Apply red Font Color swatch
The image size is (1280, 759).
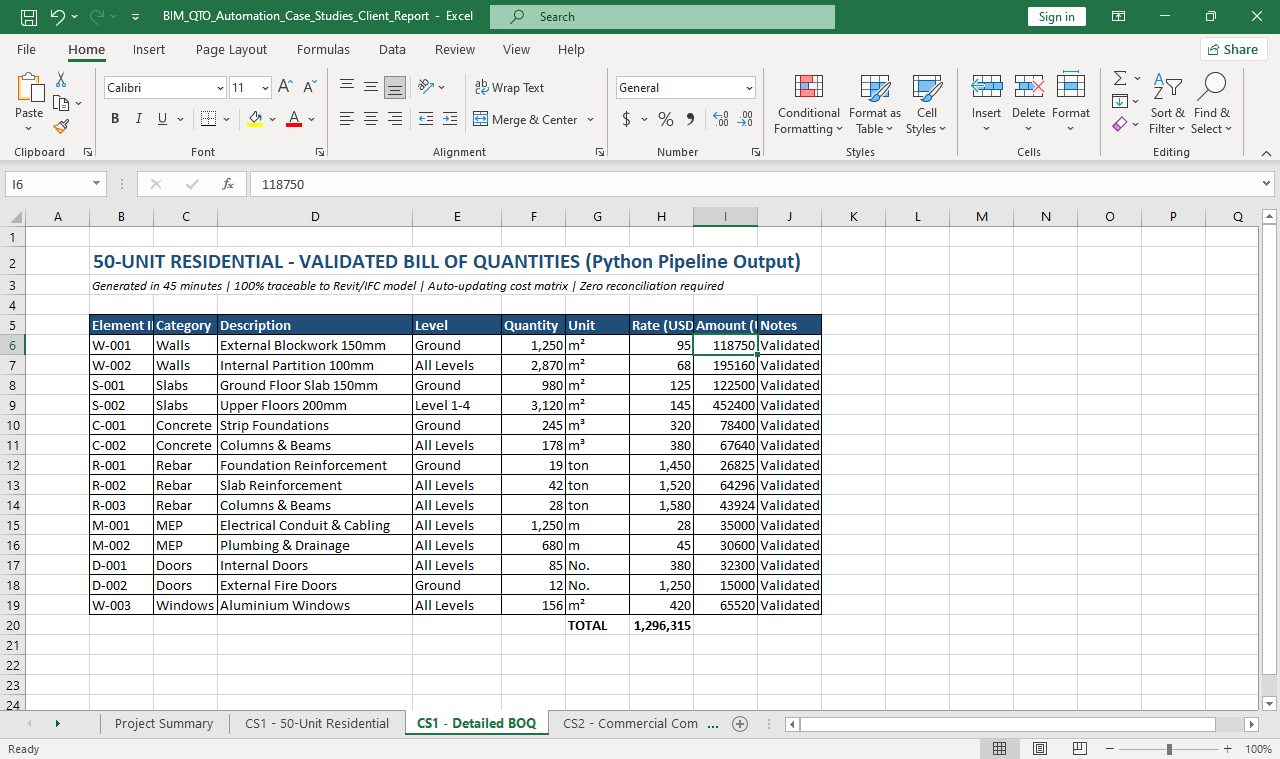pos(295,119)
